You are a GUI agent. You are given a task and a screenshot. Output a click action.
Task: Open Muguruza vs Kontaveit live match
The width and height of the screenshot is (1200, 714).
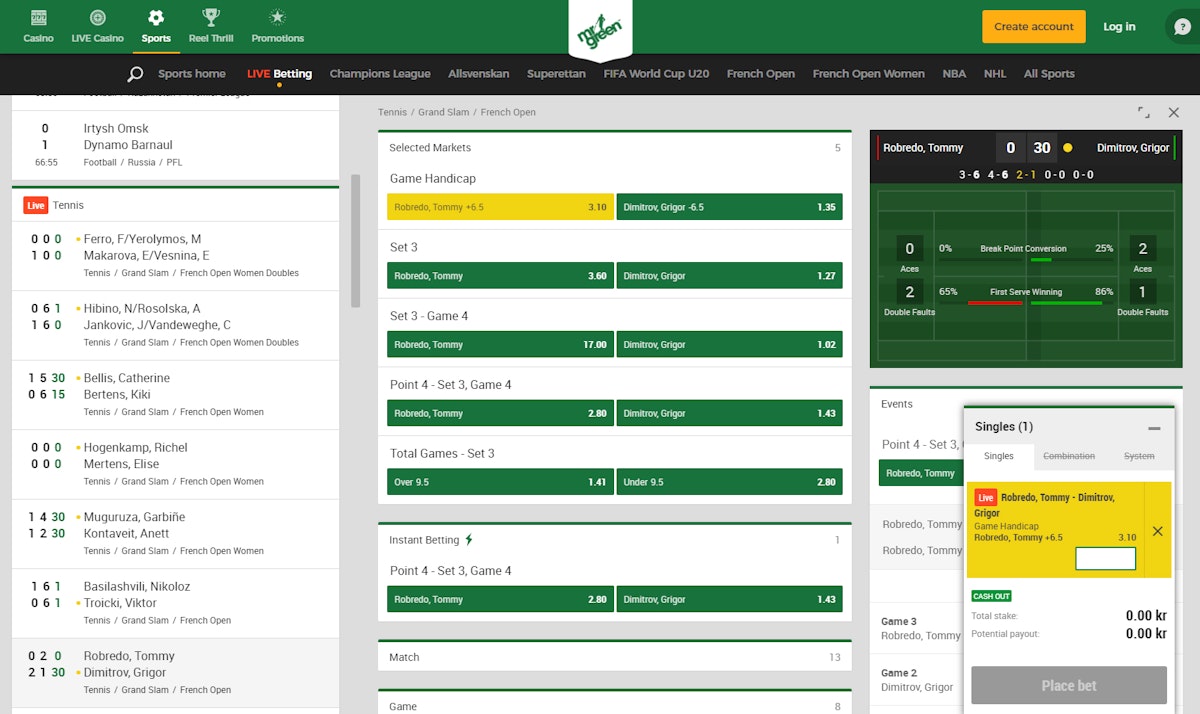pyautogui.click(x=176, y=534)
